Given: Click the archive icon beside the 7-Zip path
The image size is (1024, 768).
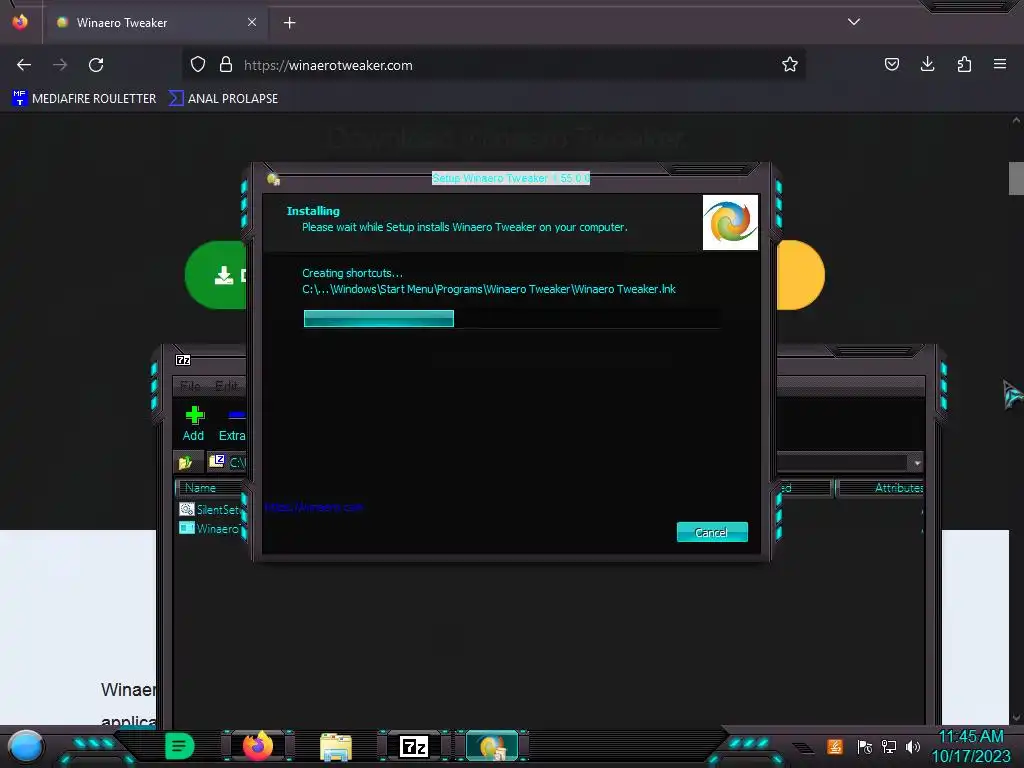Looking at the screenshot, I should [216, 462].
